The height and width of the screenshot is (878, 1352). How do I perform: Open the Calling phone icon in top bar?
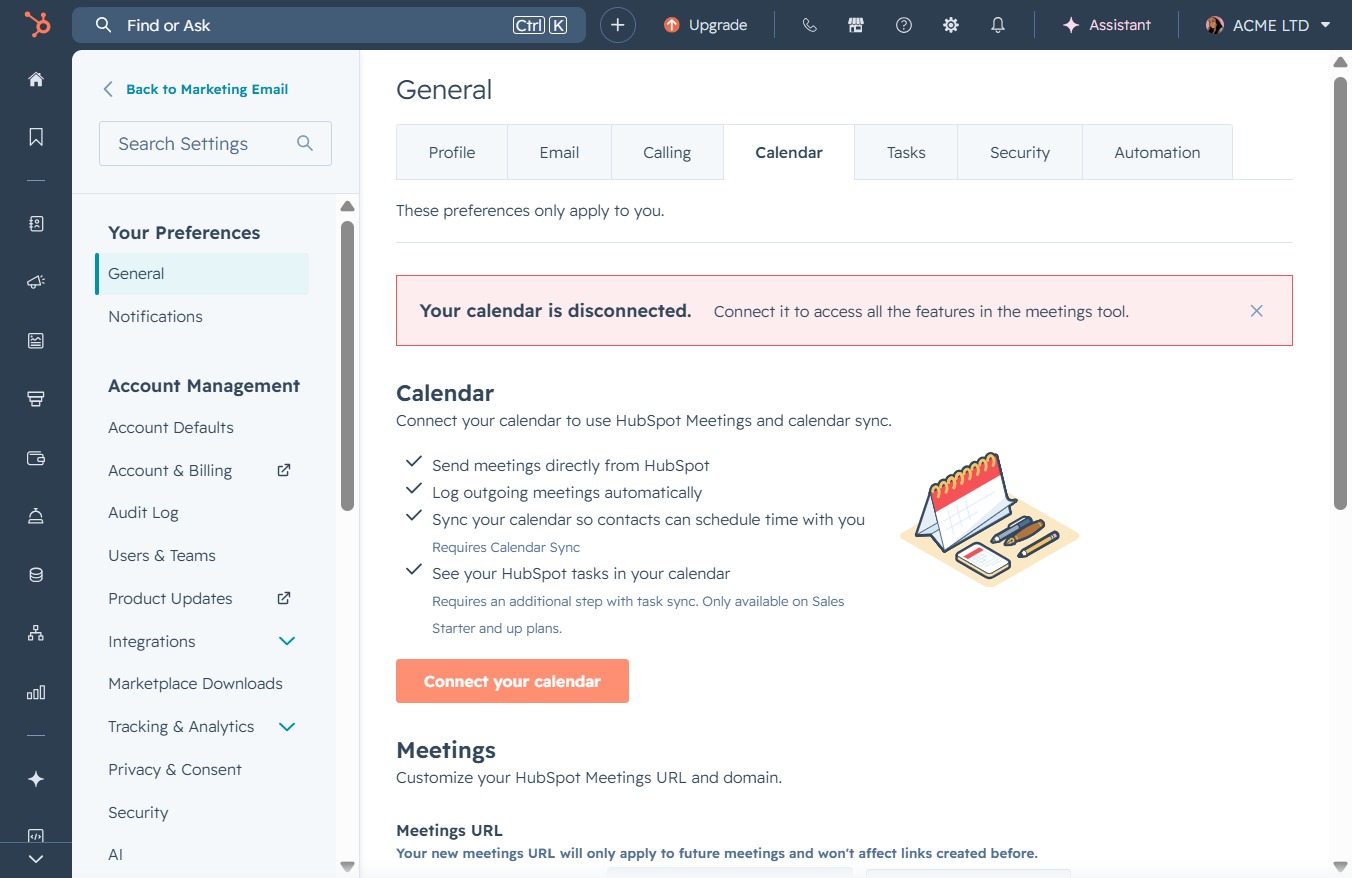[x=810, y=25]
